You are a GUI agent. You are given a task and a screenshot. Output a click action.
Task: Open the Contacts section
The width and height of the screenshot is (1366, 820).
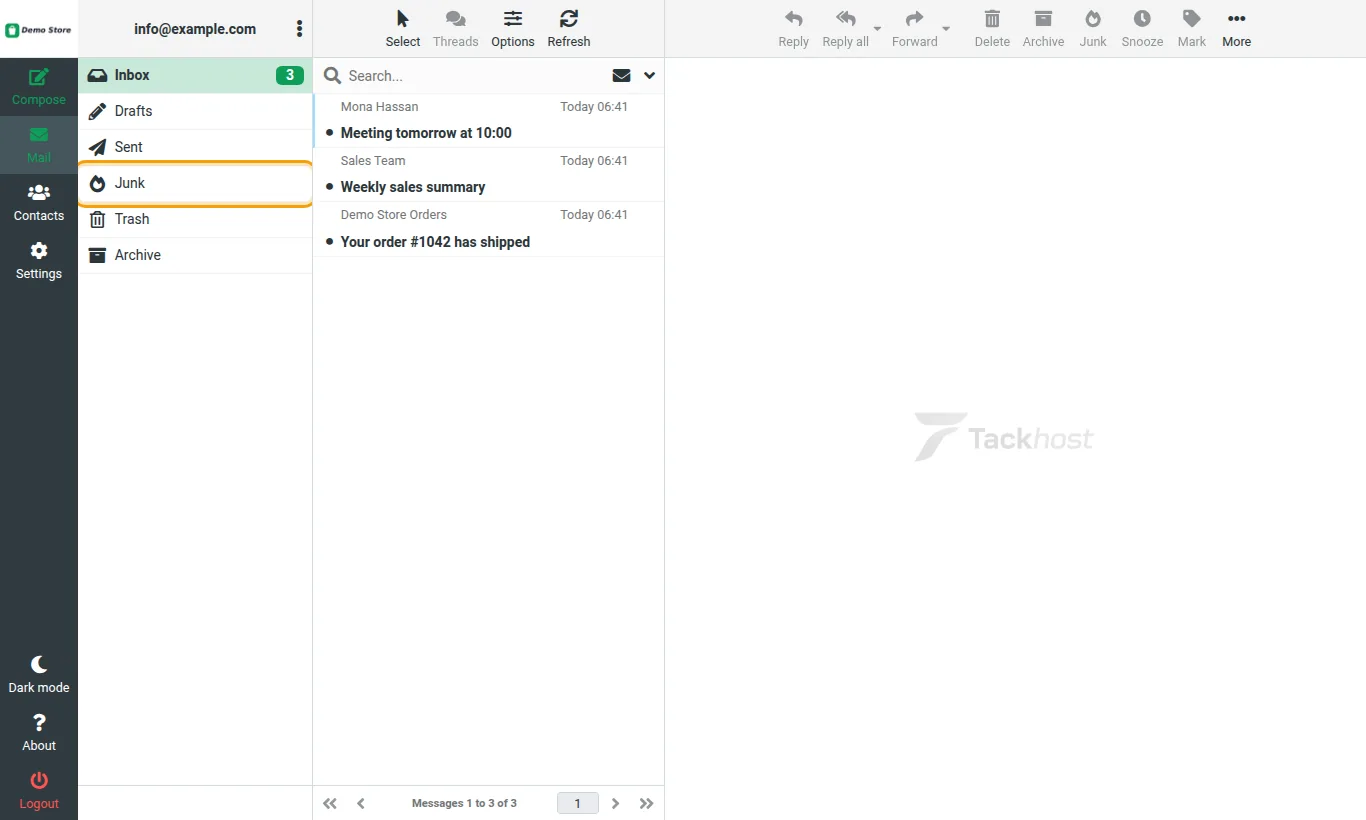coord(39,203)
